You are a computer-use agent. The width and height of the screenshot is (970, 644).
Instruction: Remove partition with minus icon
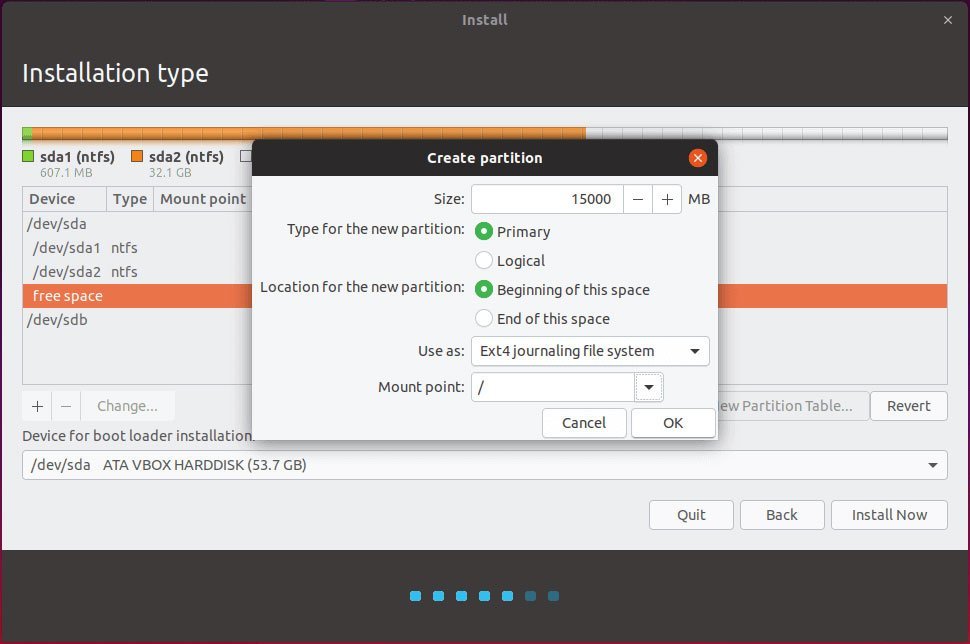[x=66, y=406]
